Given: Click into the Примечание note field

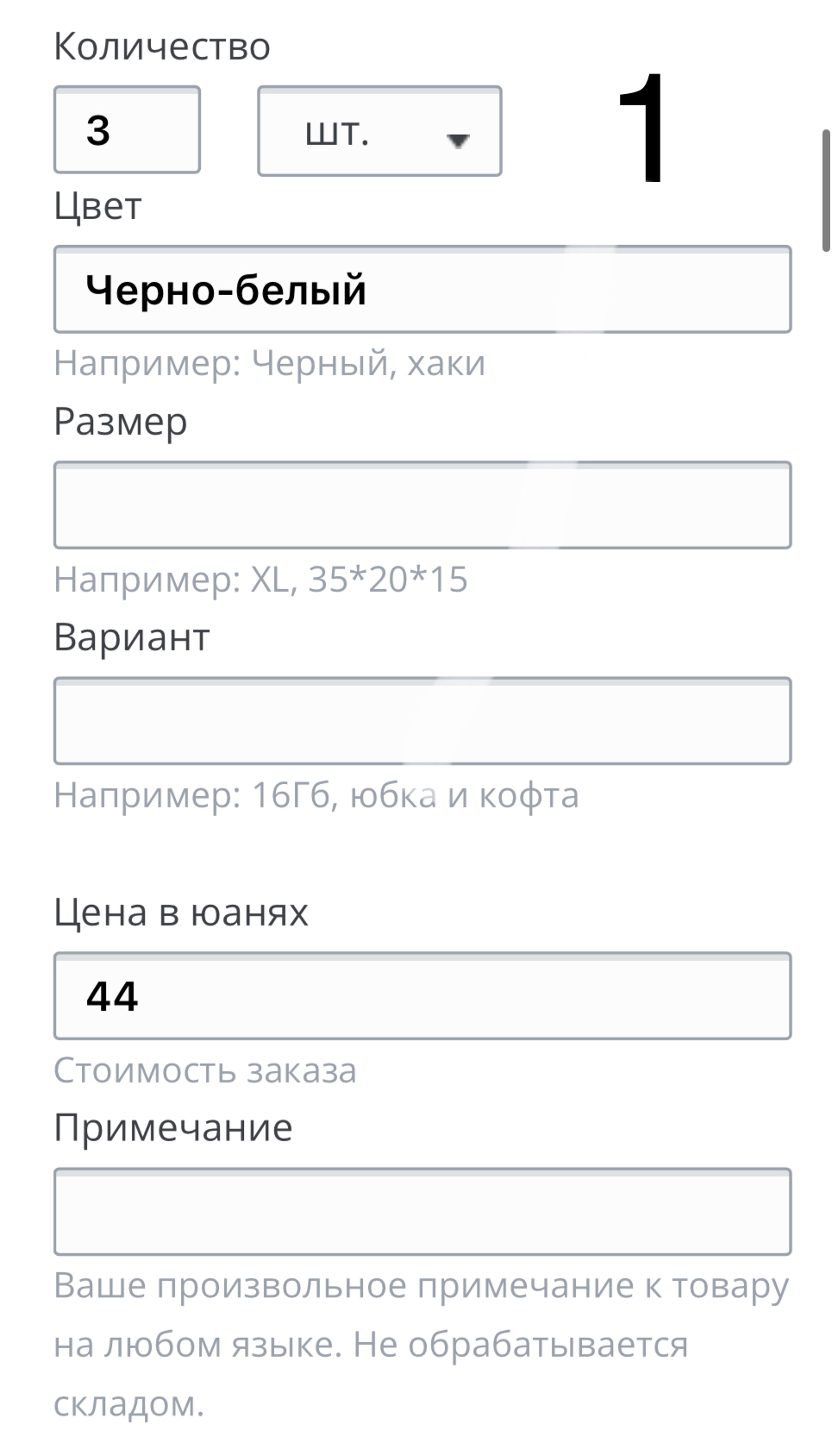Looking at the screenshot, I should (x=422, y=1212).
